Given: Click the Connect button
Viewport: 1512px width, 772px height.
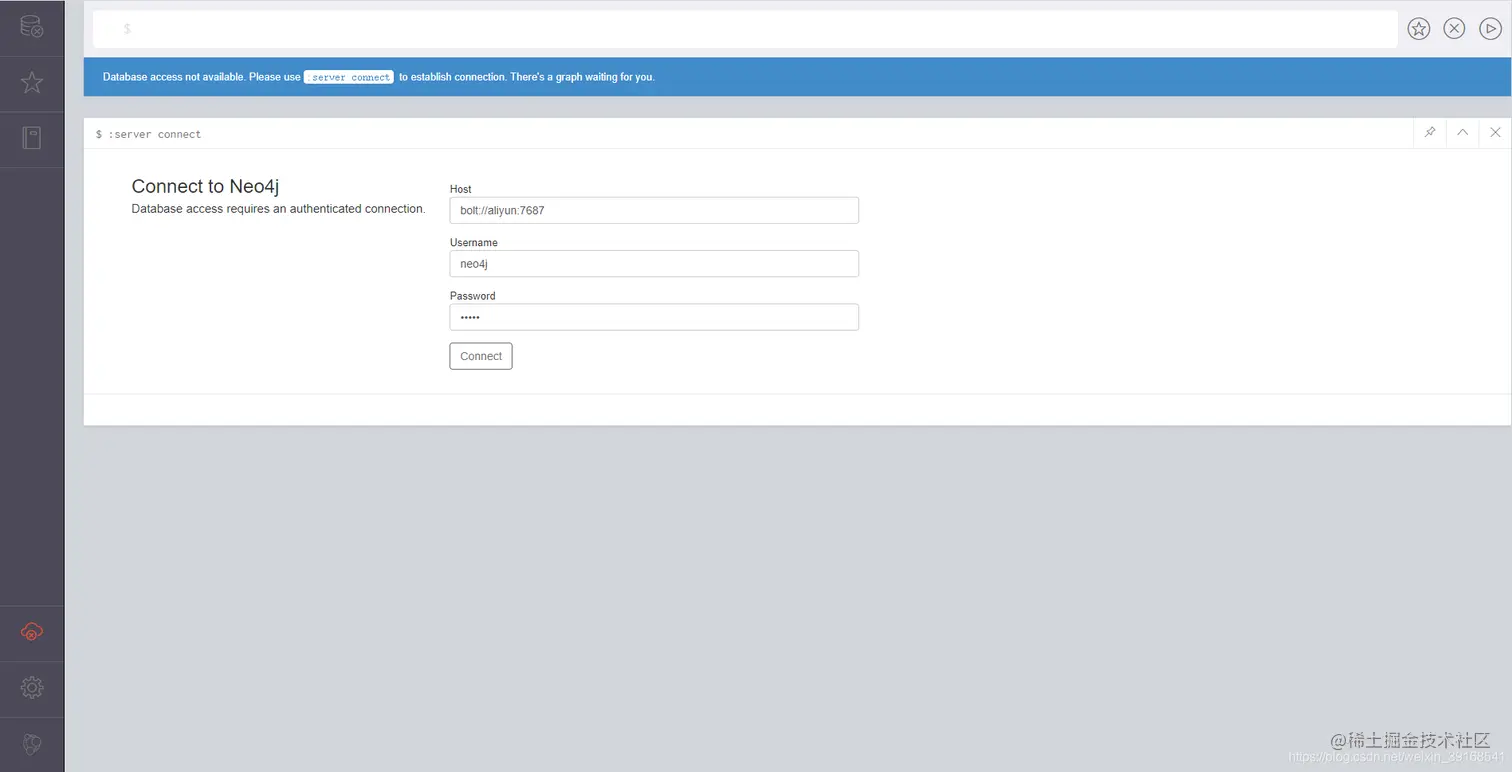Looking at the screenshot, I should [x=481, y=356].
